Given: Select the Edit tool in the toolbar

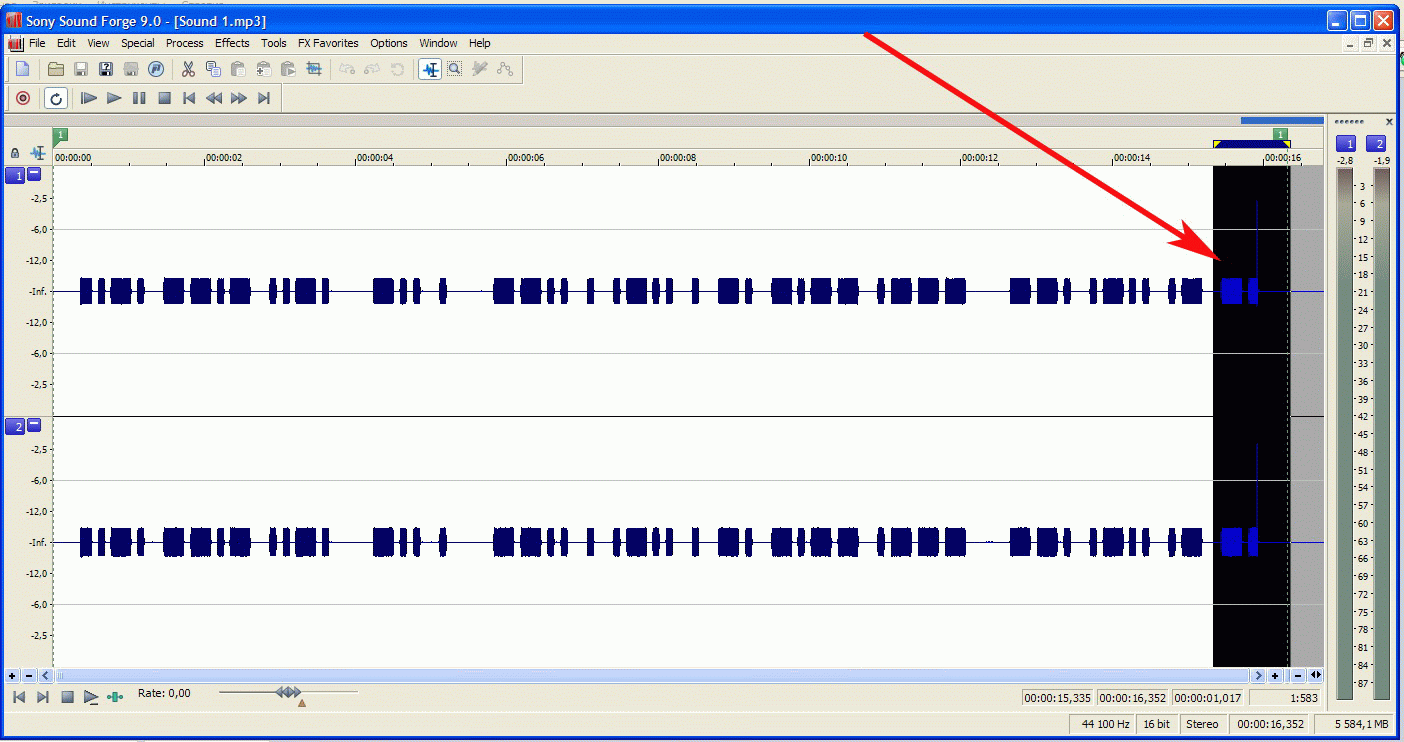Looking at the screenshot, I should 430,69.
